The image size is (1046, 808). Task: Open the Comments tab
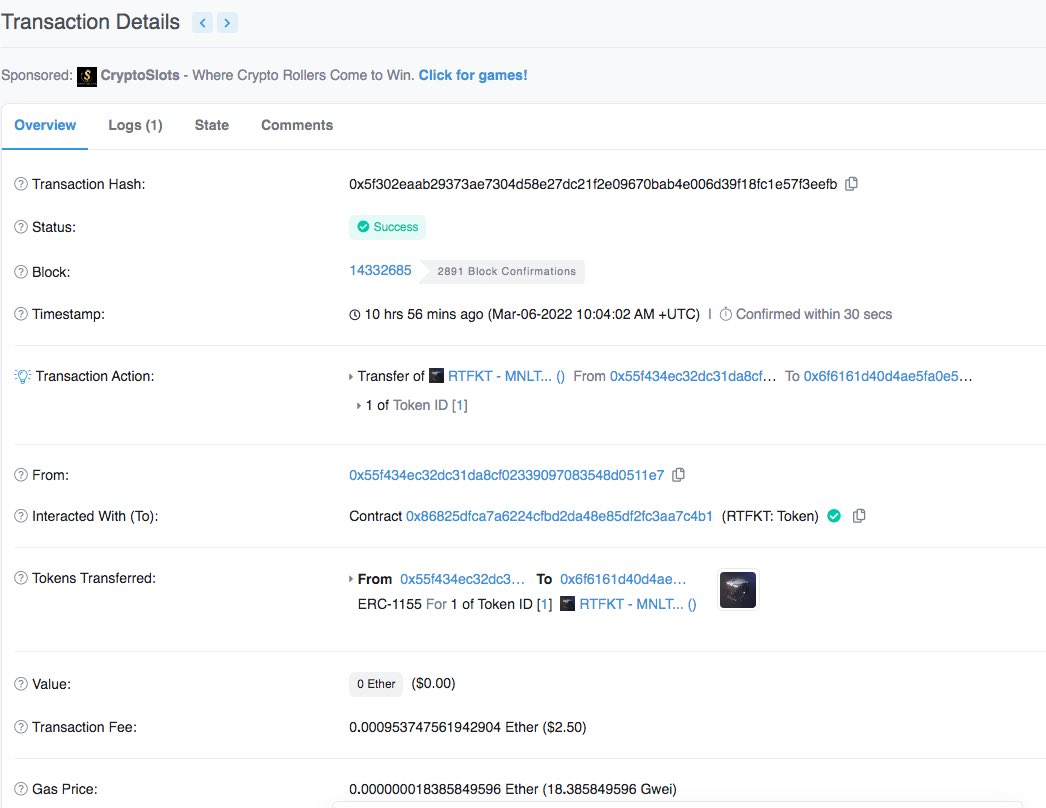[297, 125]
